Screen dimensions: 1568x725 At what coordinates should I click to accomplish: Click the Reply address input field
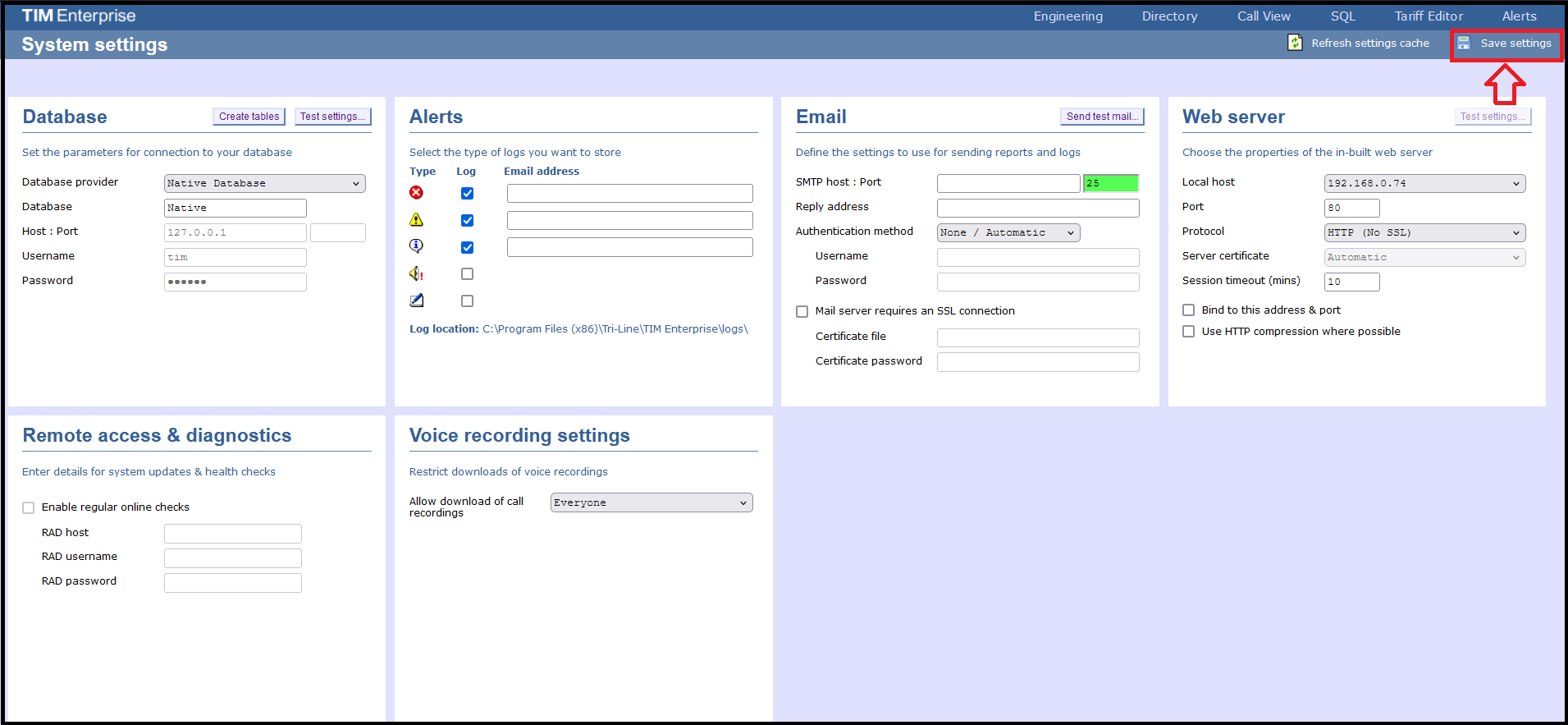(1037, 209)
